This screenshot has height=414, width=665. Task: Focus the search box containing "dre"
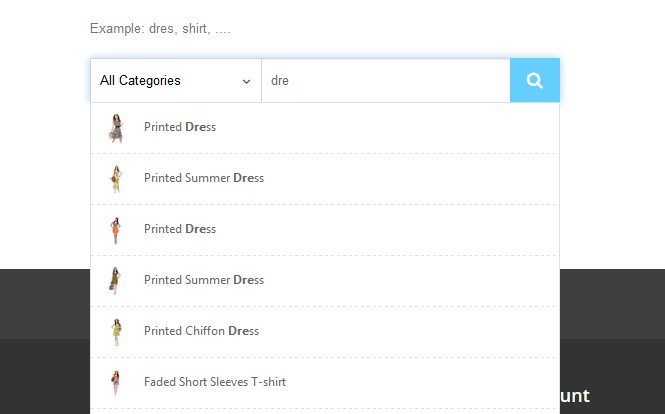click(385, 81)
